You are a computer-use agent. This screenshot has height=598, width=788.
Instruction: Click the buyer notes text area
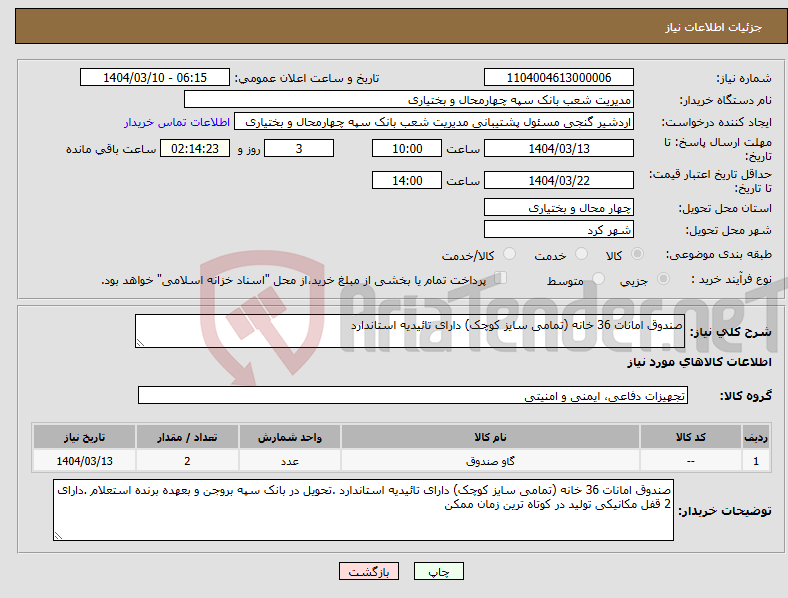click(x=363, y=510)
